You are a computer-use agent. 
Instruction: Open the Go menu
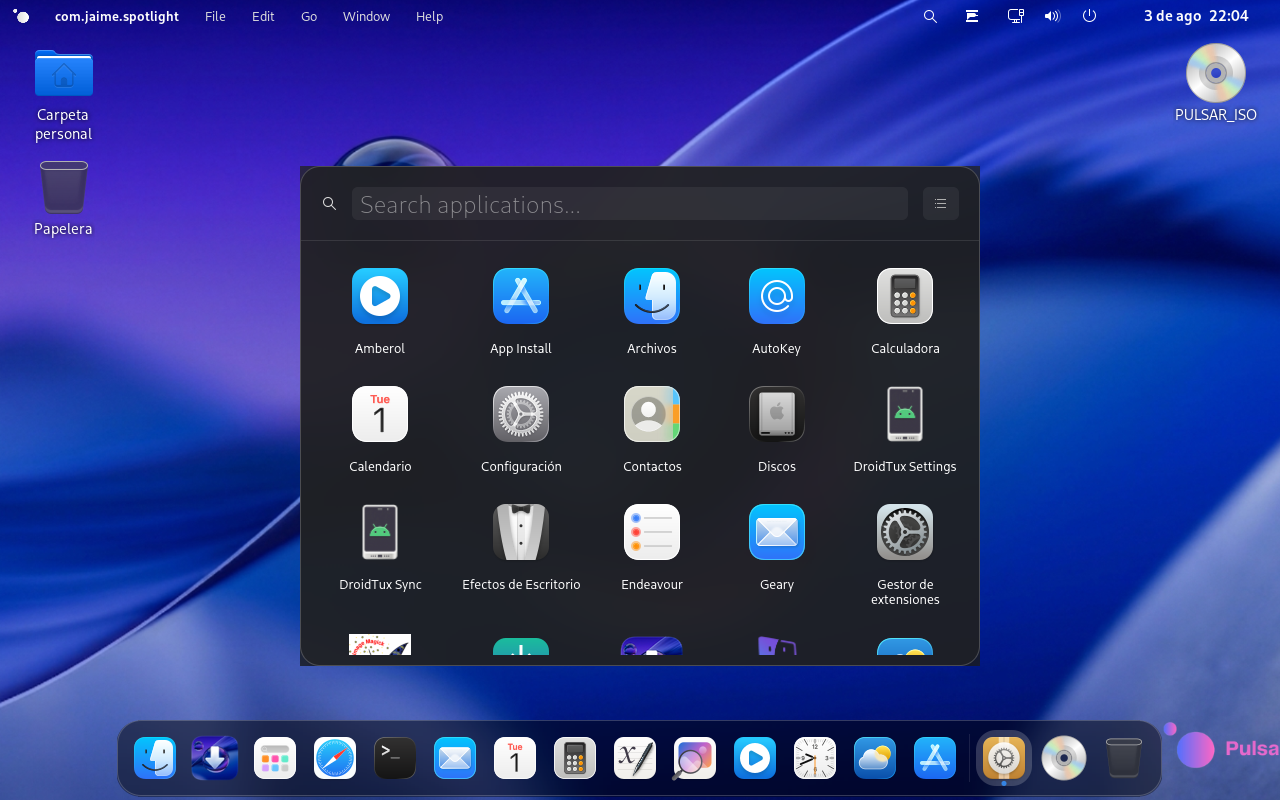click(x=309, y=16)
